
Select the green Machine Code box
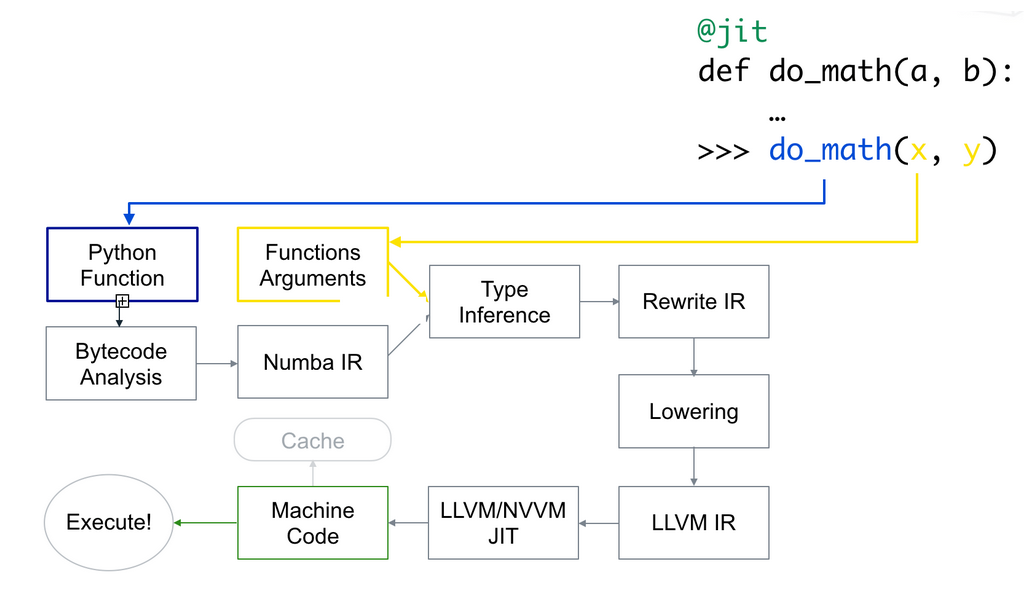pyautogui.click(x=312, y=522)
